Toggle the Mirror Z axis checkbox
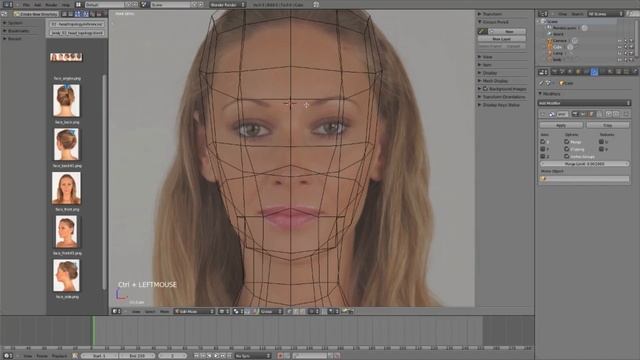Viewport: 640px width, 360px height. 543,156
